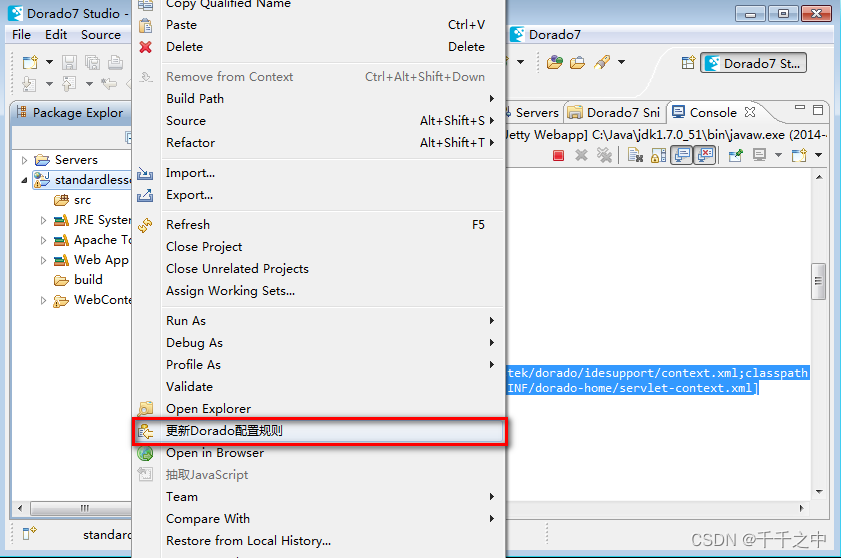Choose Restore from Local History...

[x=319, y=541]
